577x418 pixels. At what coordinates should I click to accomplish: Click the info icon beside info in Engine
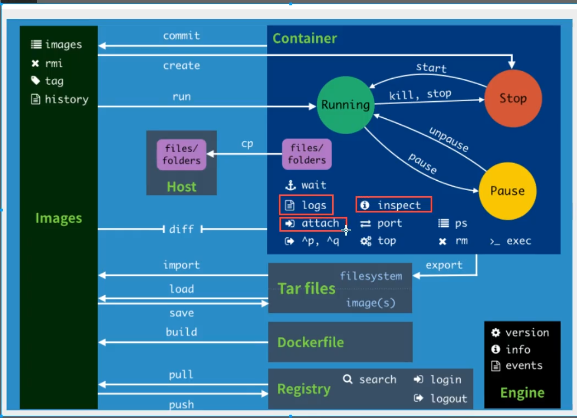tap(496, 349)
